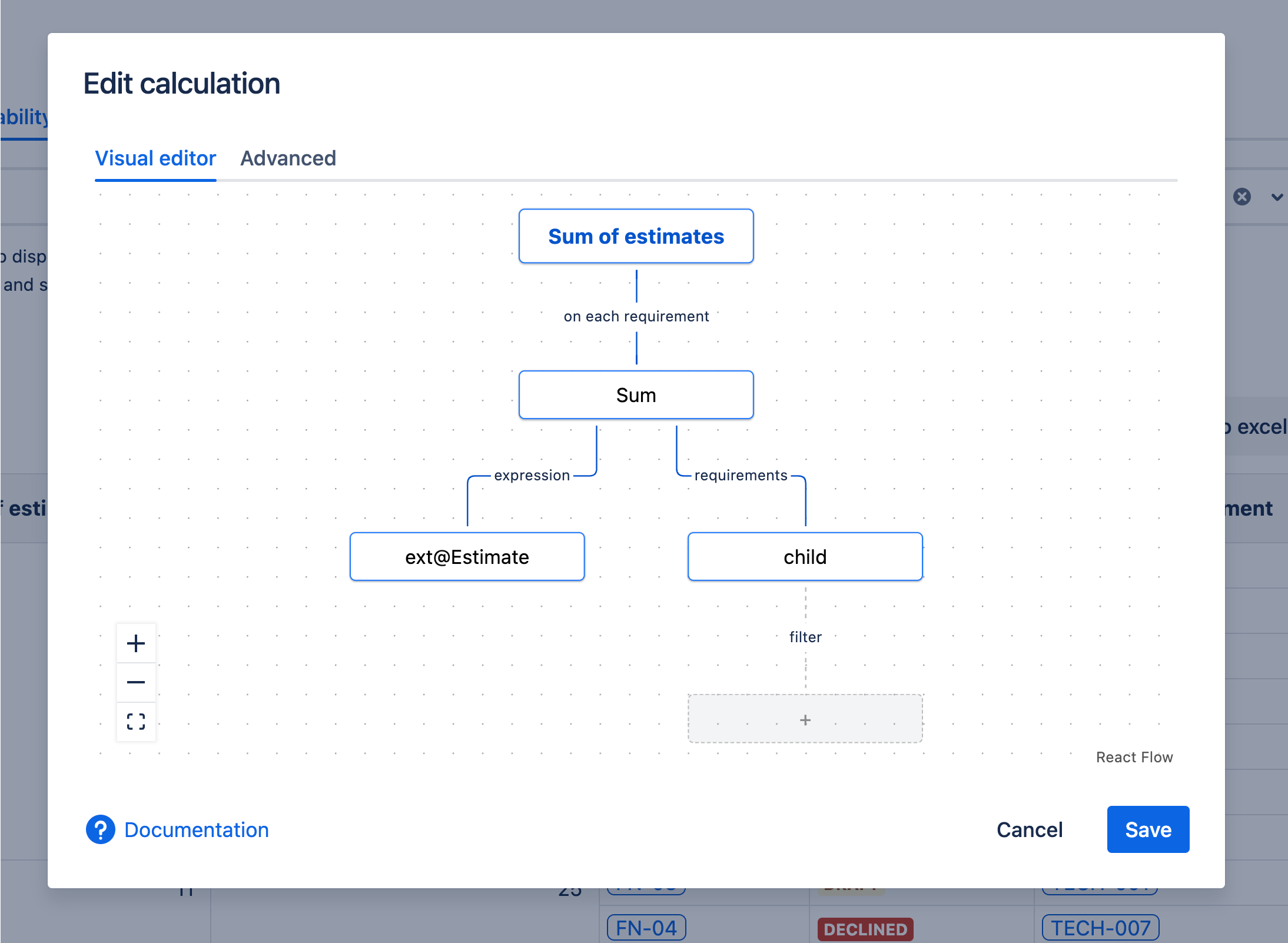Click the child requirements node
Screen dimensions: 1288x943
pyautogui.click(x=806, y=556)
